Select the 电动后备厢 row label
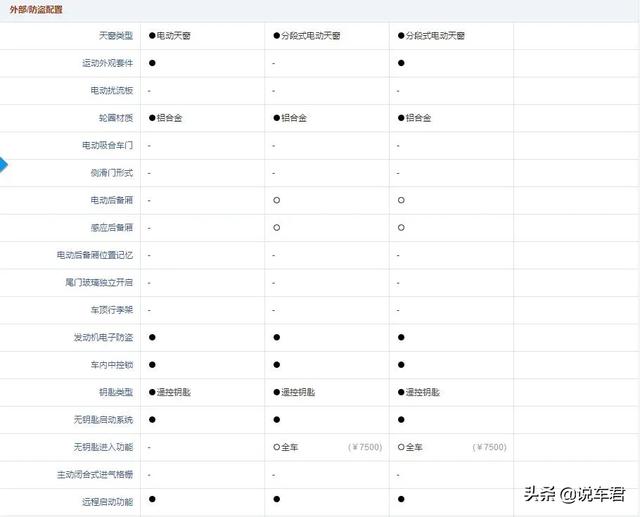 pos(111,200)
